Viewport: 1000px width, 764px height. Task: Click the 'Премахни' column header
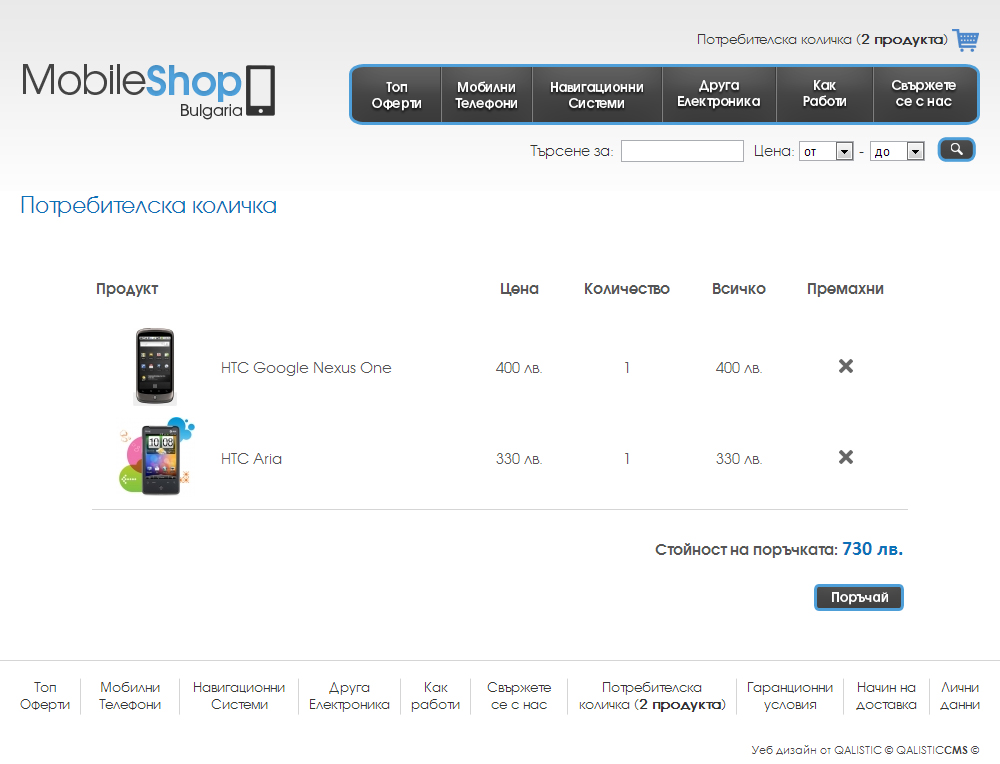[x=846, y=289]
